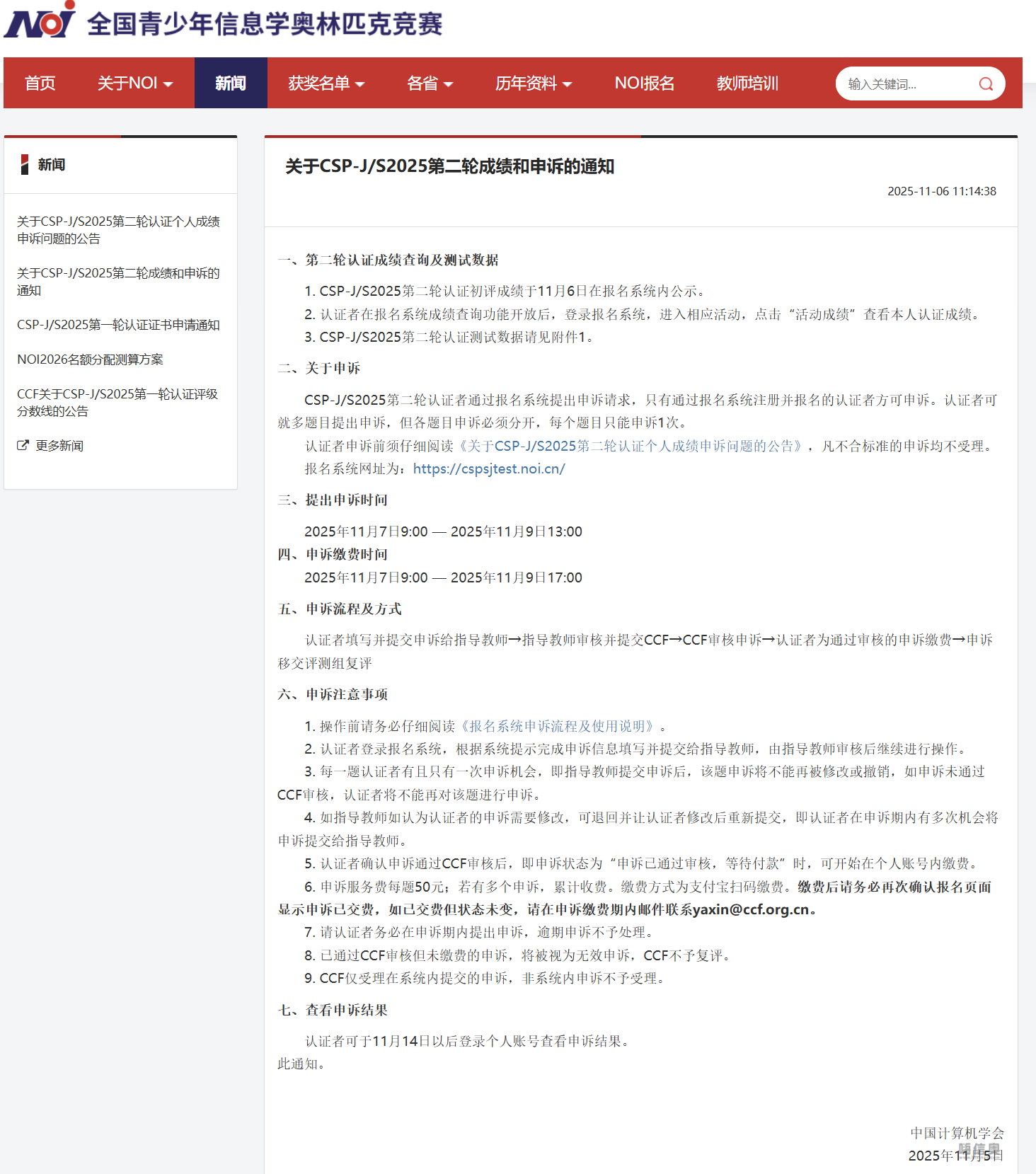Open NOI2026名额分配测算方案 link
Viewport: 1036px width, 1174px height.
point(90,359)
